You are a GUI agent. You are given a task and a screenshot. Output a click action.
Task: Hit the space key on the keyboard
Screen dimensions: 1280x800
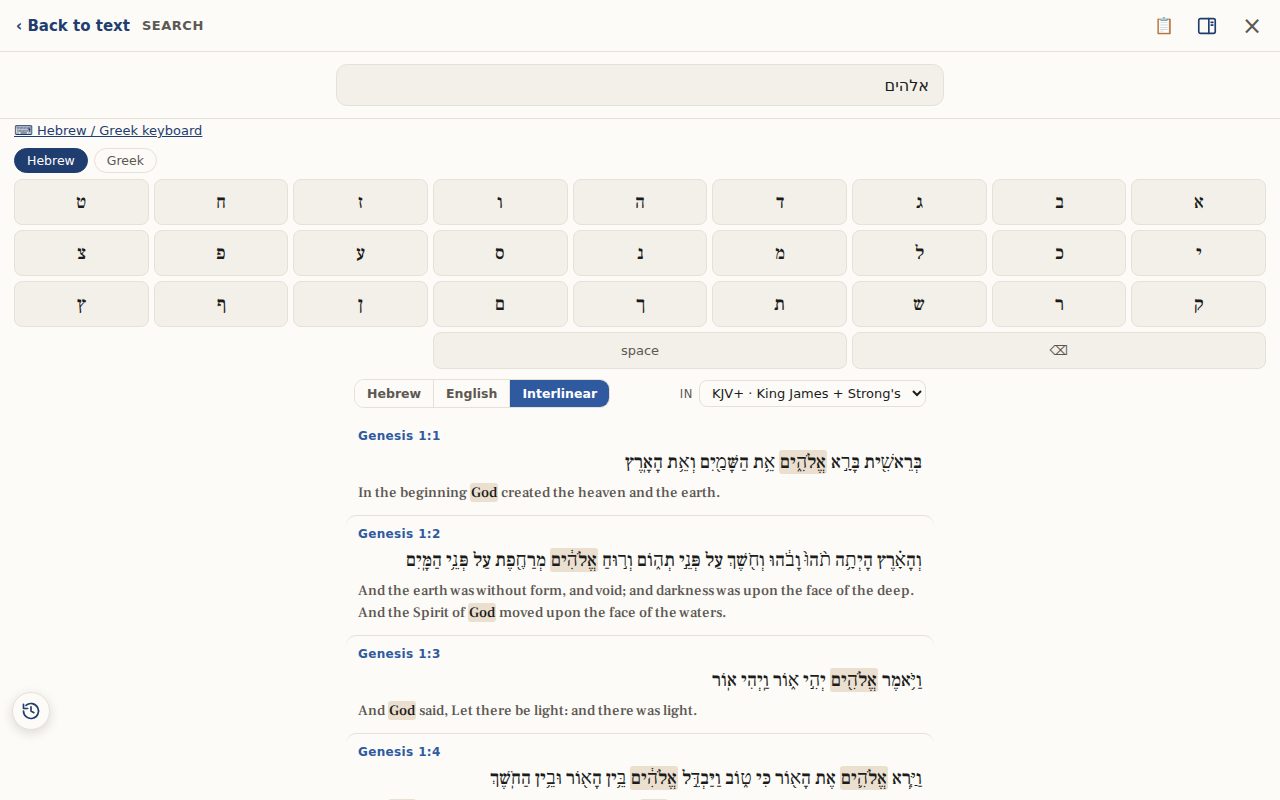[x=640, y=351]
